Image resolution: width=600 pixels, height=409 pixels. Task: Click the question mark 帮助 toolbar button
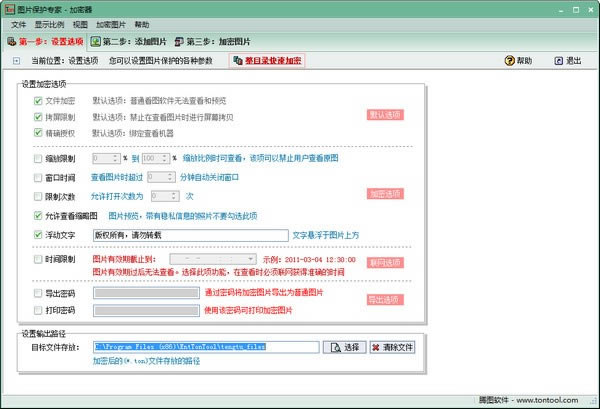[518, 60]
